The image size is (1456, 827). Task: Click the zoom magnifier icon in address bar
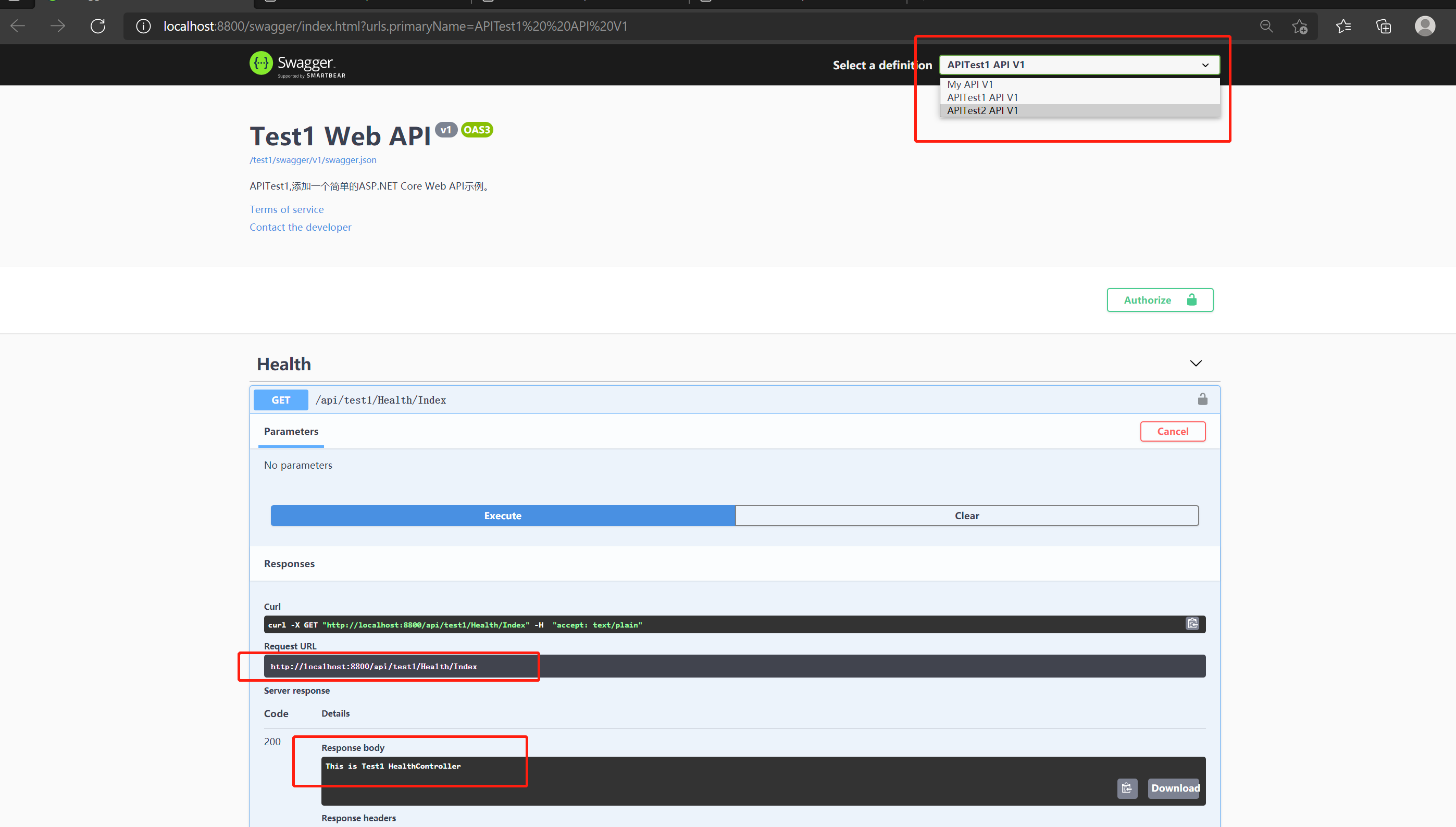click(x=1266, y=26)
